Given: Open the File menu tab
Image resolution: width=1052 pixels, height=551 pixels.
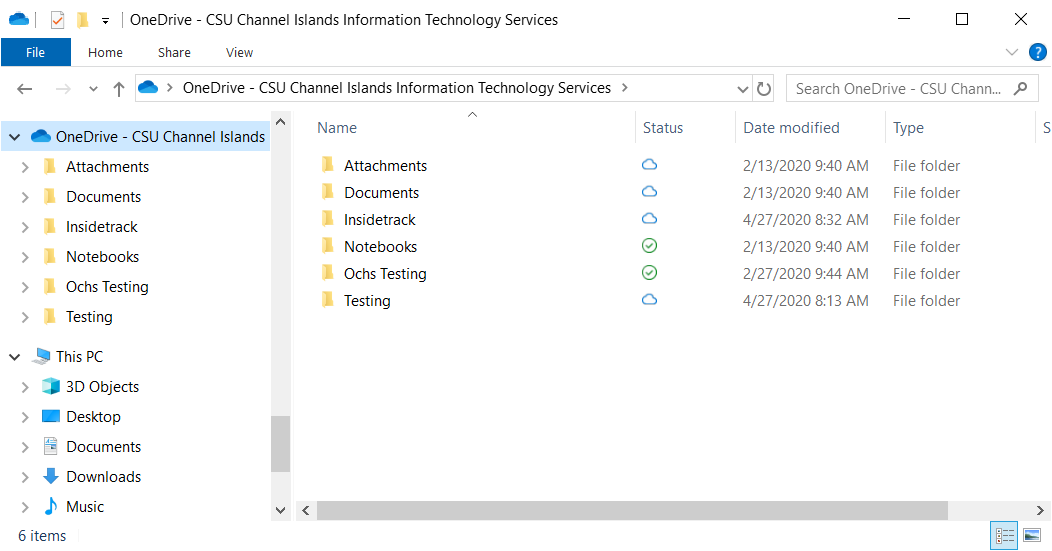Looking at the screenshot, I should tap(36, 52).
